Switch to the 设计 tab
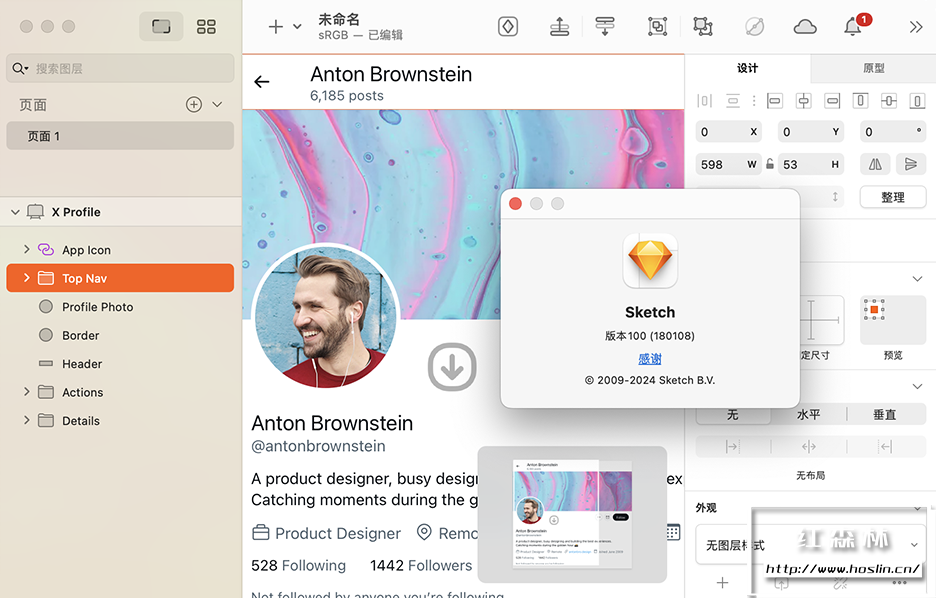 [747, 68]
